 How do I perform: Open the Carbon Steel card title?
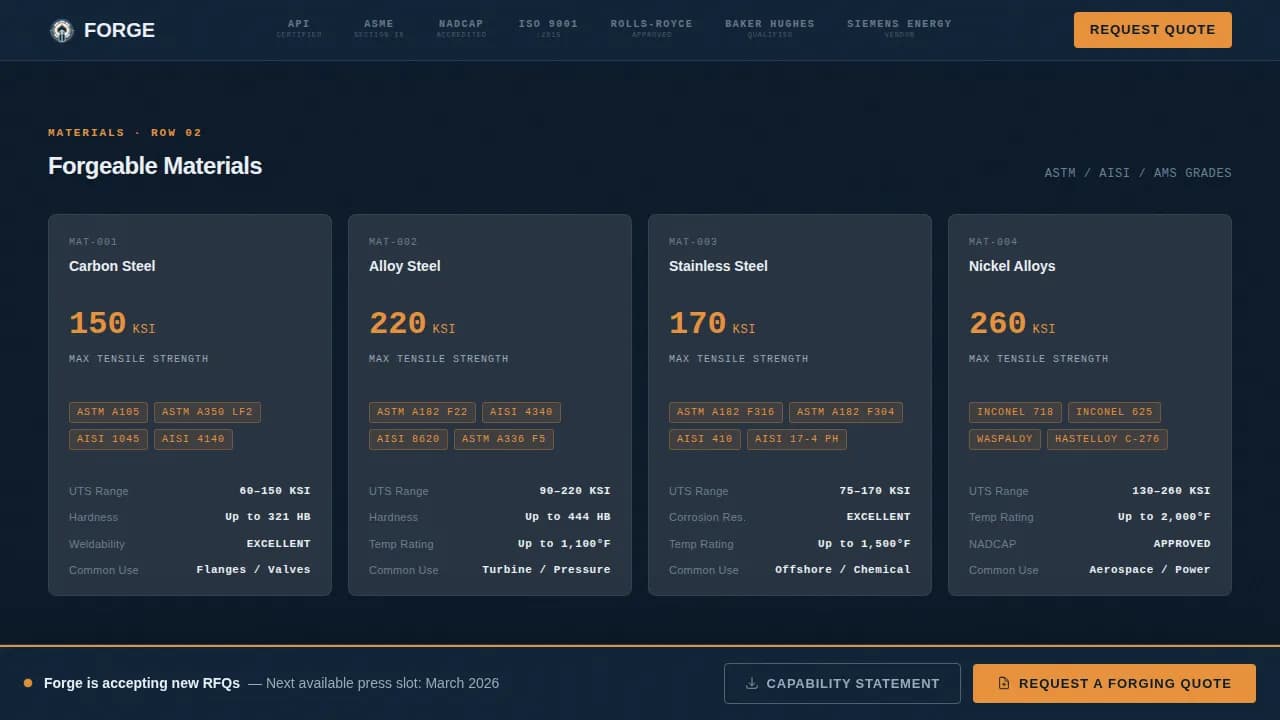point(112,266)
